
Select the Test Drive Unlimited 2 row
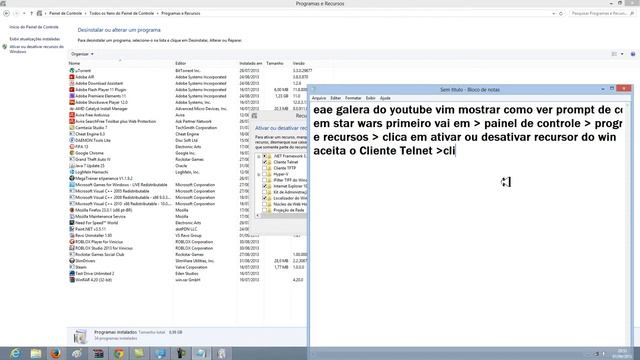click(x=188, y=273)
